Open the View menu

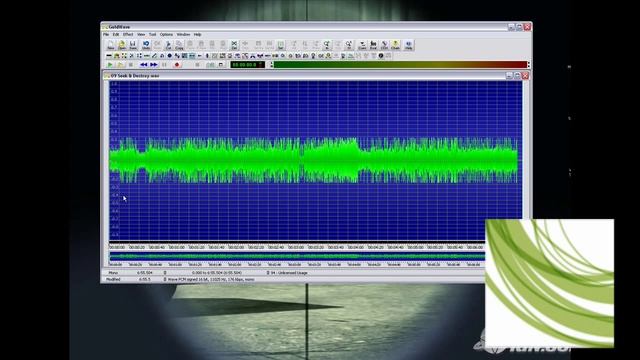click(141, 34)
